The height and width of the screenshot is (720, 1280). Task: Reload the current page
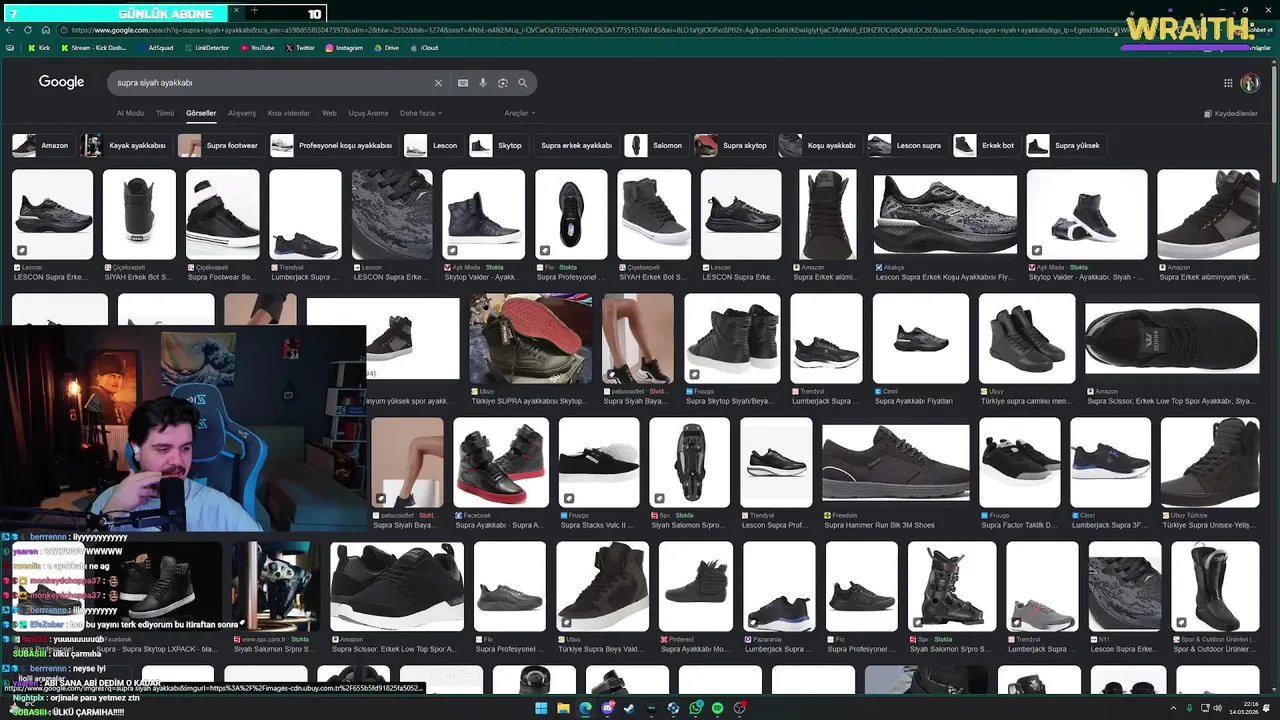28,30
